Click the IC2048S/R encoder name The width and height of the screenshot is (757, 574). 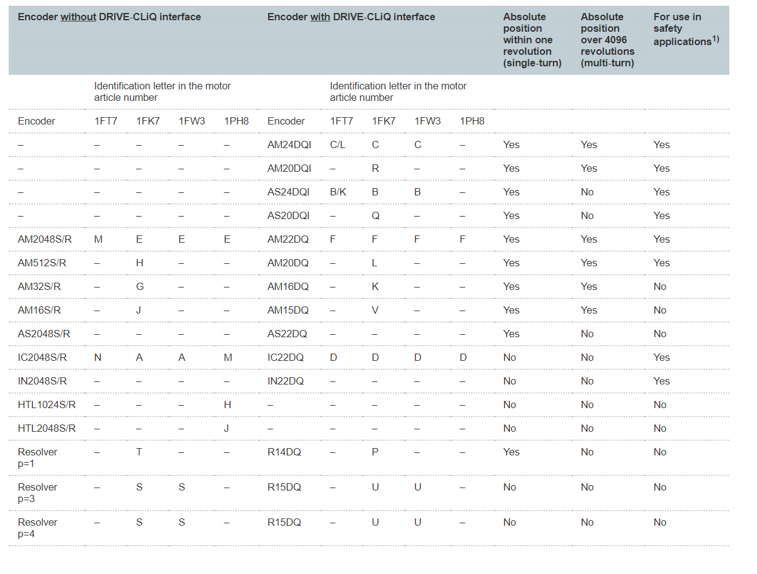pyautogui.click(x=42, y=358)
